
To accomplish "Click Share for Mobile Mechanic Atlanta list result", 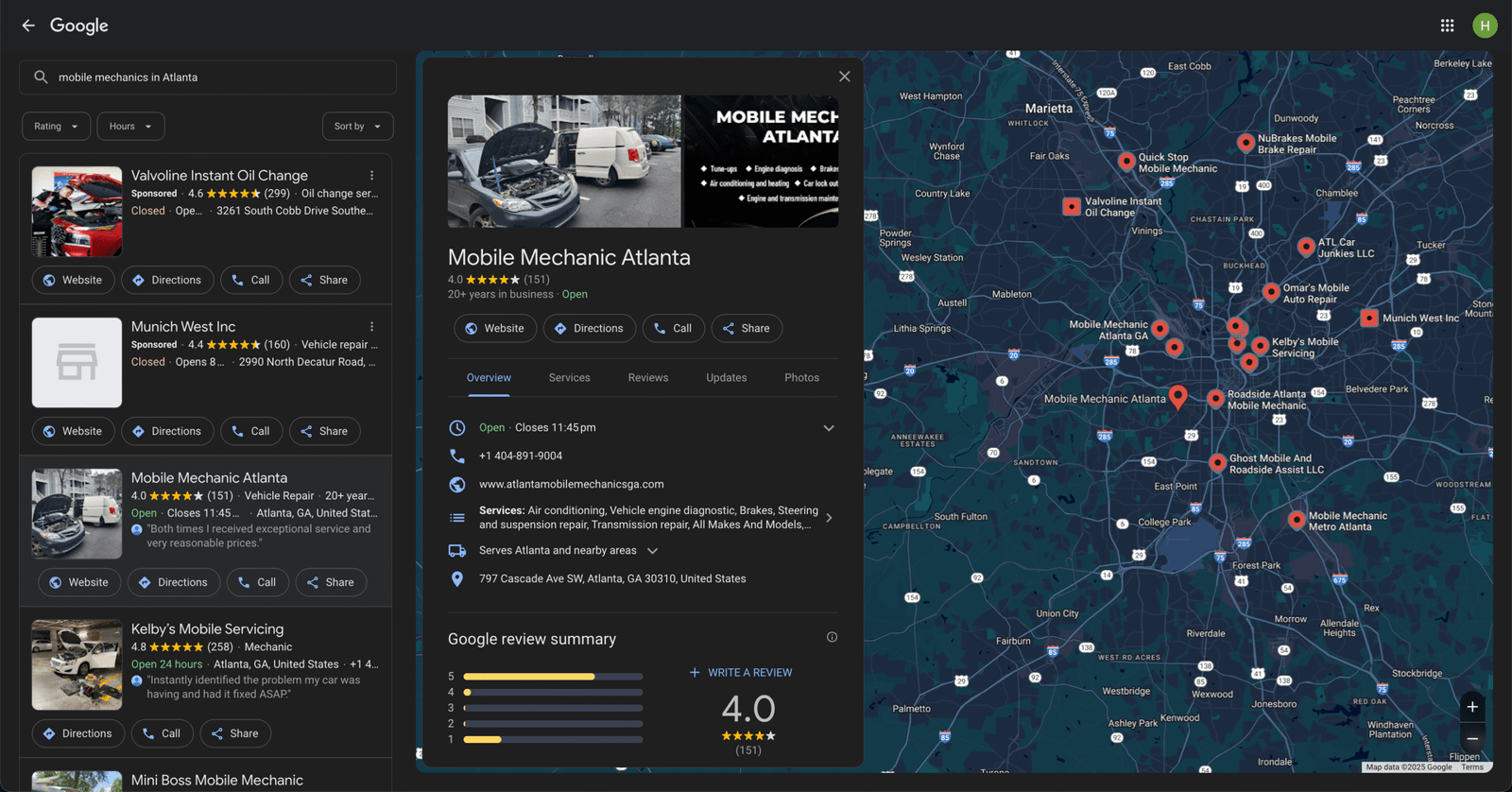I will [x=331, y=582].
